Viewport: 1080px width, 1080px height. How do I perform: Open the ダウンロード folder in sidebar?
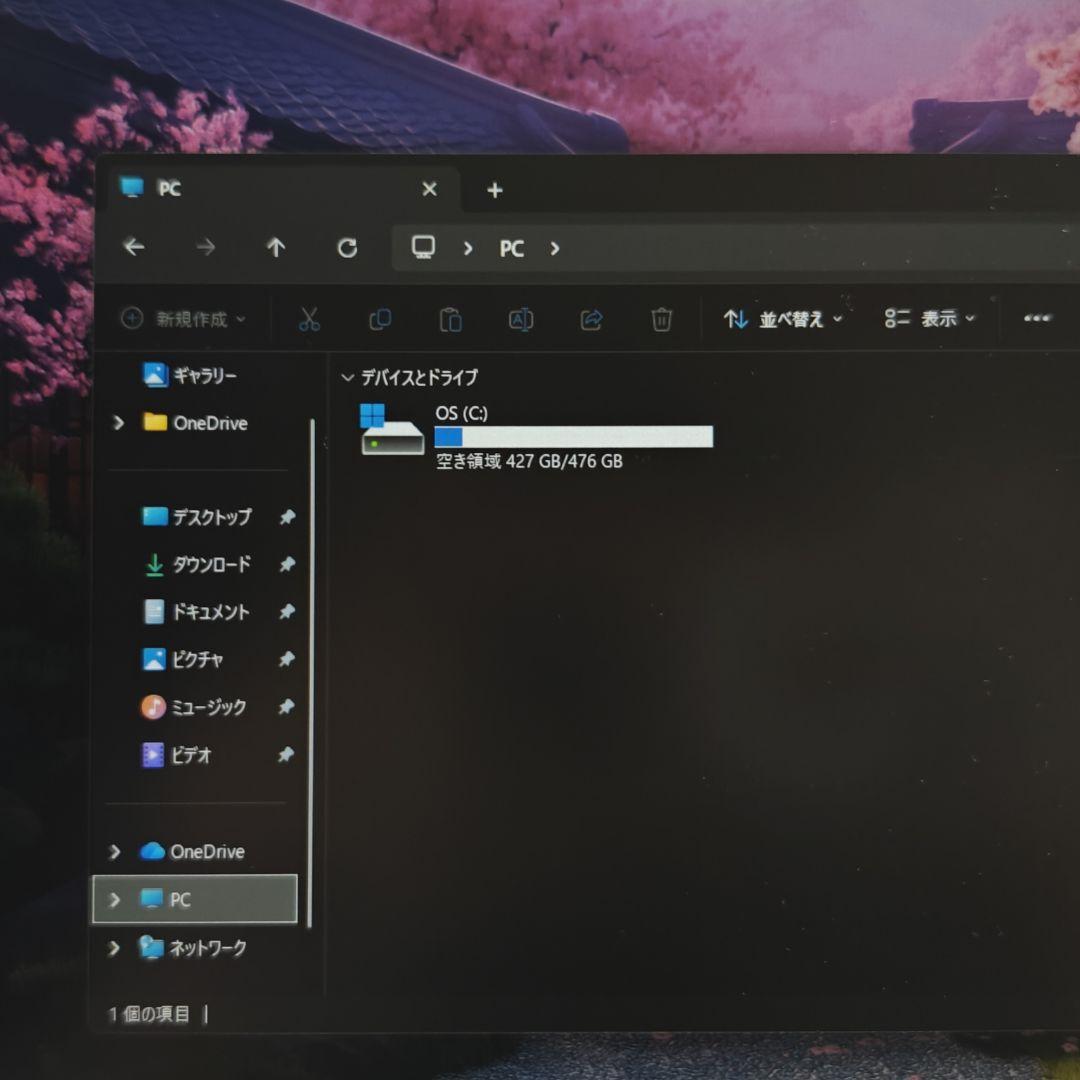(209, 565)
